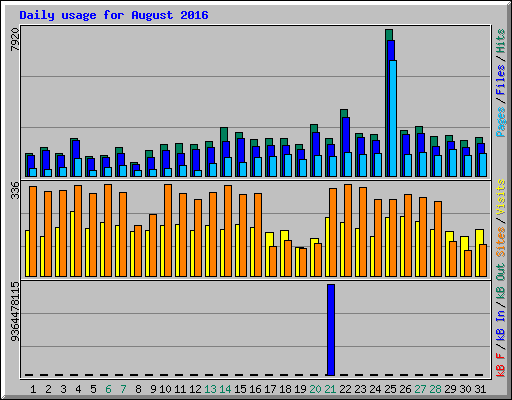This screenshot has width=512, height=400.
Task: Click green day 28 label
Action: click(435, 389)
